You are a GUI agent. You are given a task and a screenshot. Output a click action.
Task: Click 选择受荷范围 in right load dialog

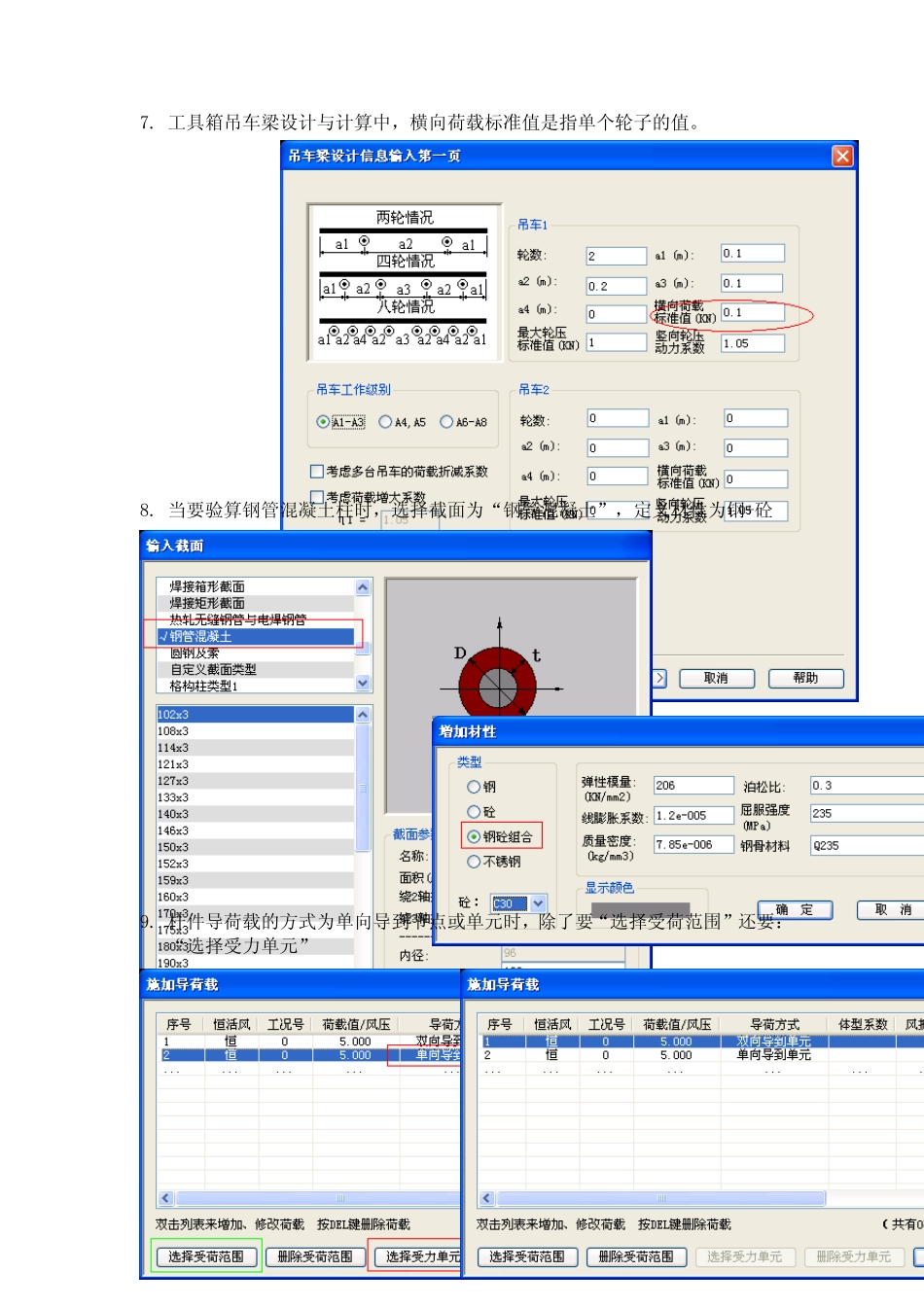pyautogui.click(x=527, y=1256)
